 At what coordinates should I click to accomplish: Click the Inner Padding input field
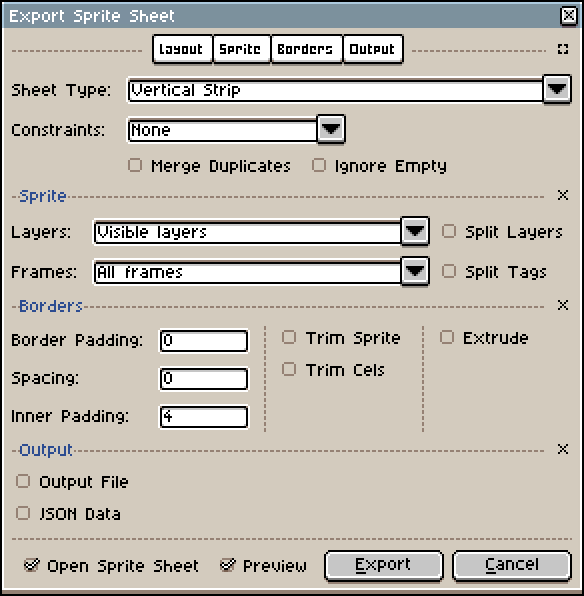(204, 417)
